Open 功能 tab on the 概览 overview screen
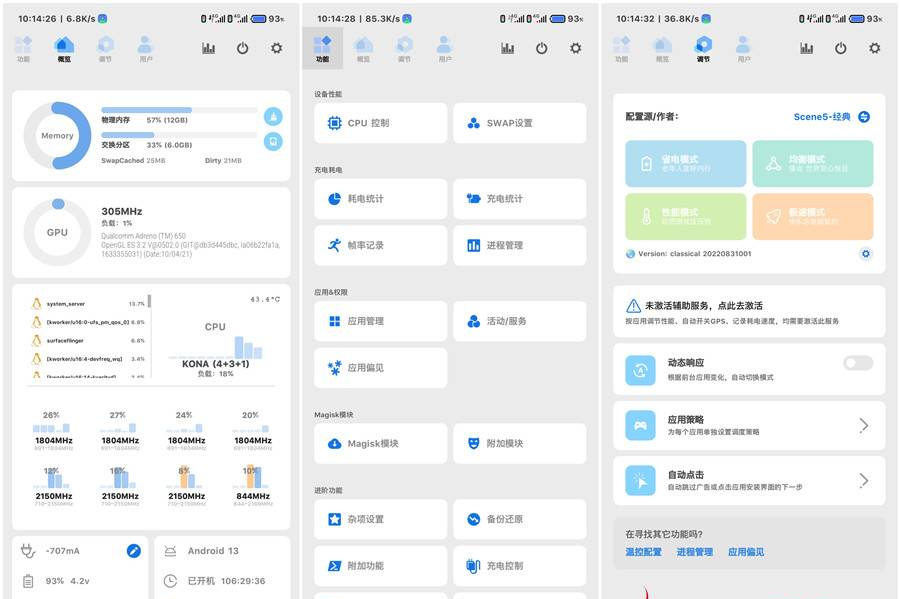 [24, 49]
